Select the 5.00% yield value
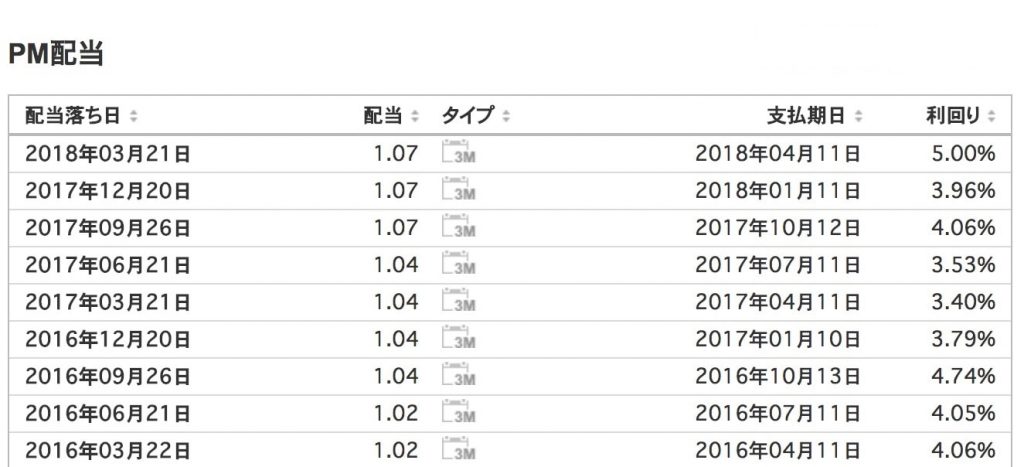Image resolution: width=1024 pixels, height=467 pixels. point(963,153)
